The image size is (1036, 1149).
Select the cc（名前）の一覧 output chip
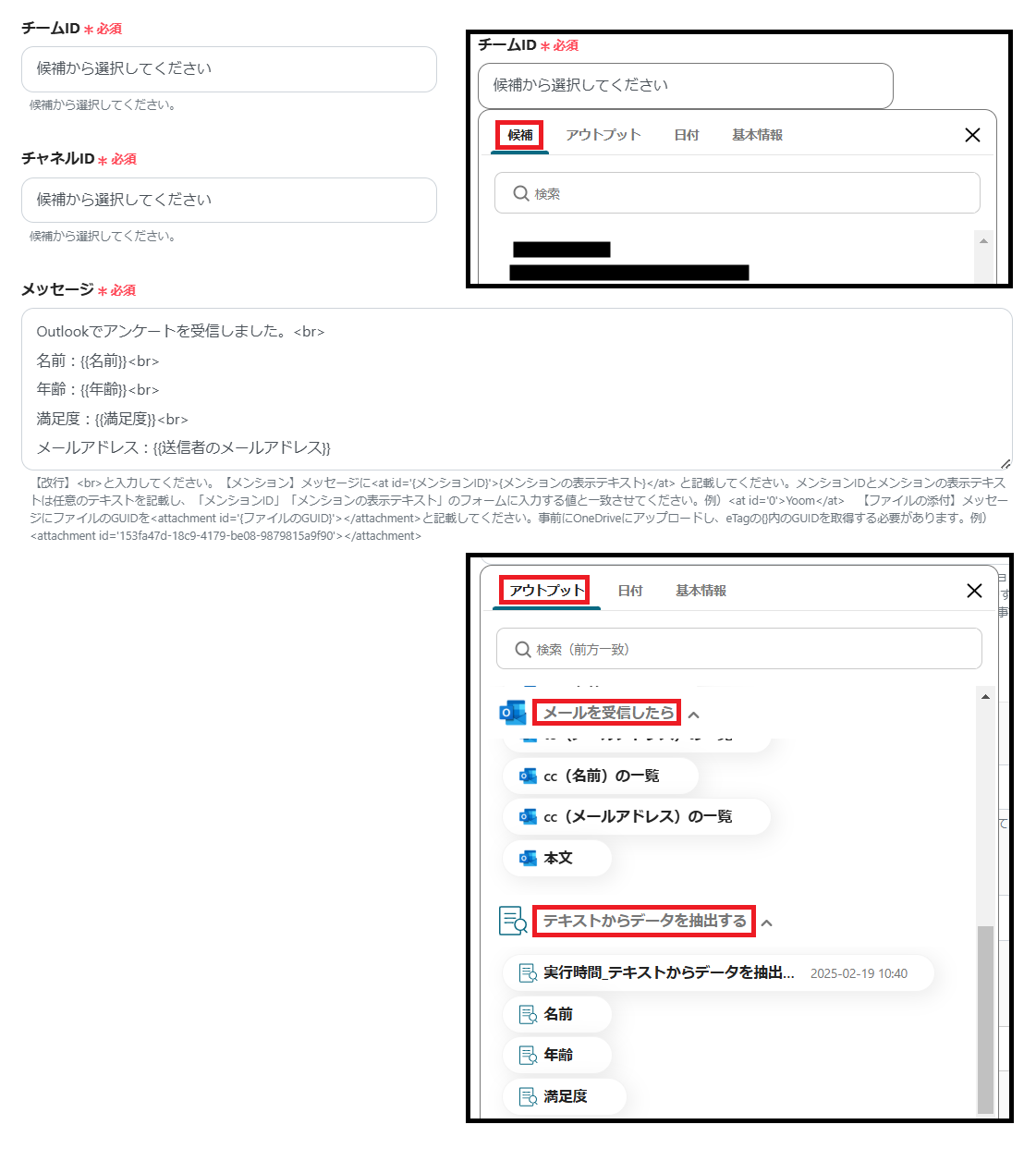click(x=600, y=776)
